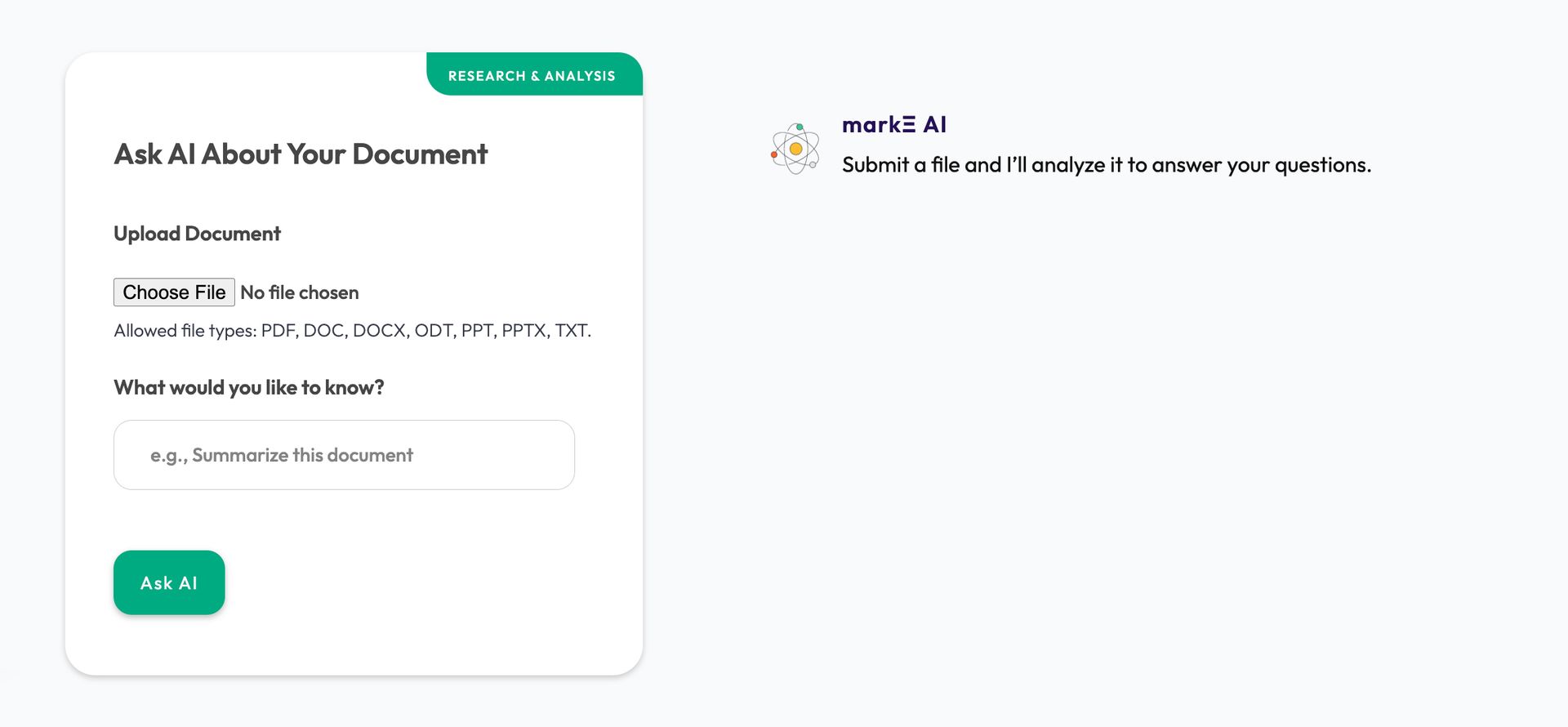The width and height of the screenshot is (1568, 727).
Task: Click PPT in the allowed types list
Action: click(x=477, y=331)
